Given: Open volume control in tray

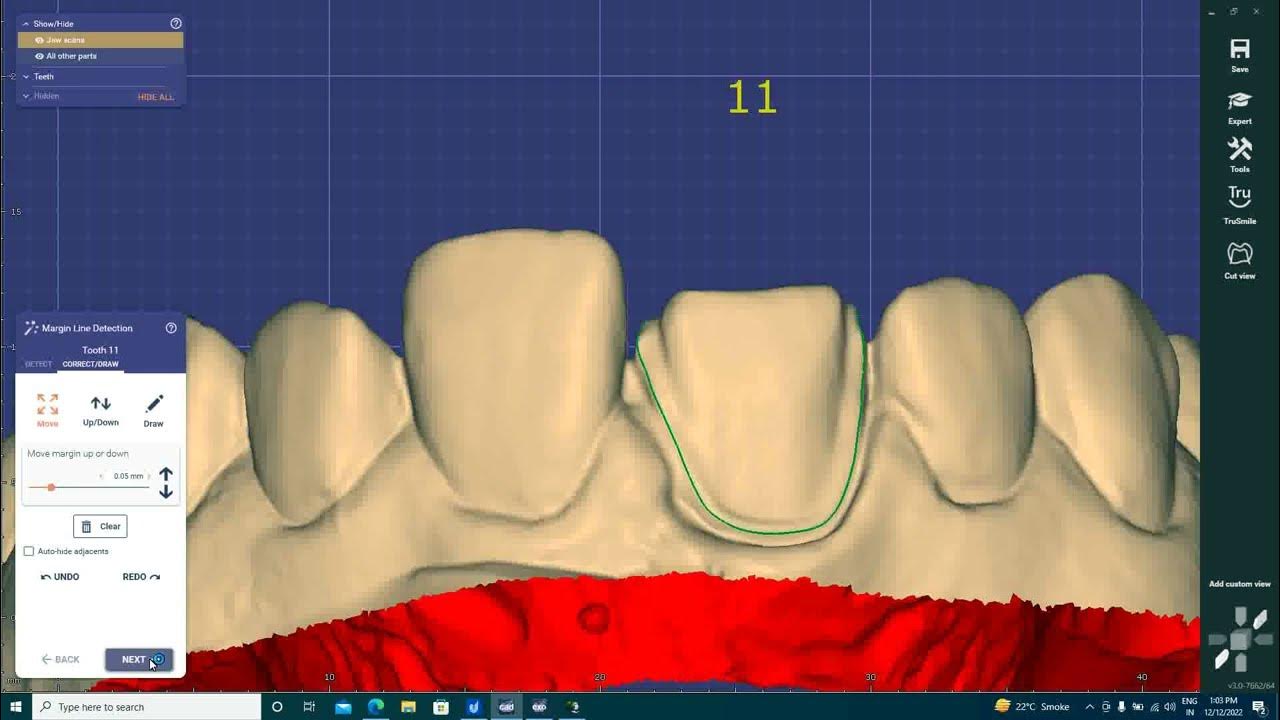Looking at the screenshot, I should pos(1170,707).
